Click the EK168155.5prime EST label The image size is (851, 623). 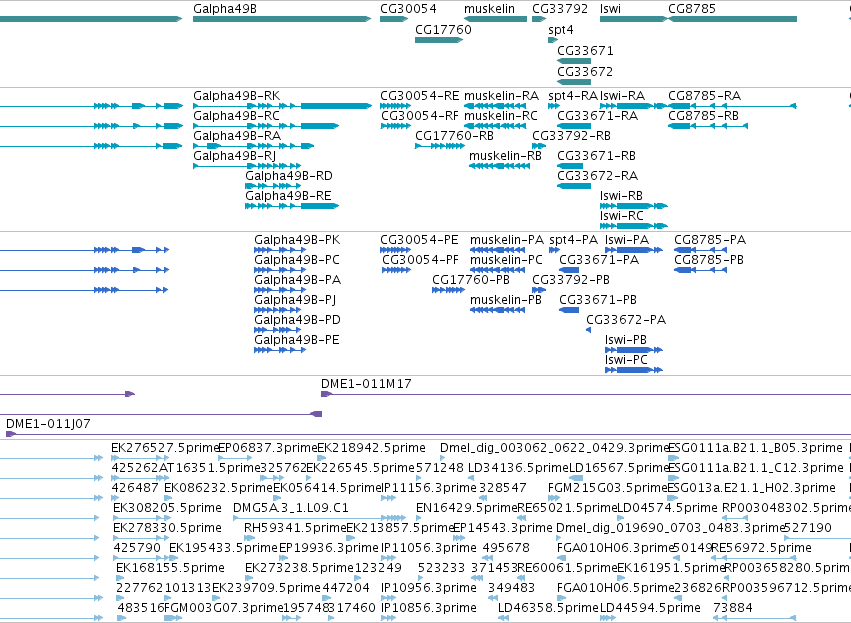coord(170,568)
